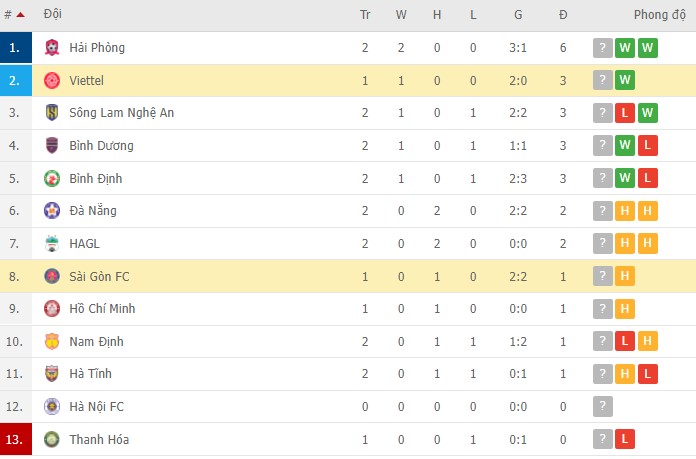Click the Hải Phòng club crest icon
Screen dimensions: 696x459
tap(52, 47)
